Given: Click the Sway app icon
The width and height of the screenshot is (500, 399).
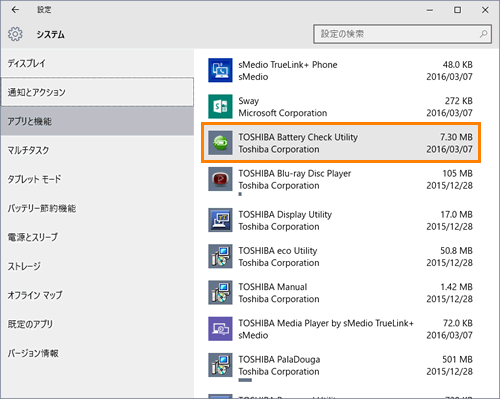Looking at the screenshot, I should [x=220, y=106].
